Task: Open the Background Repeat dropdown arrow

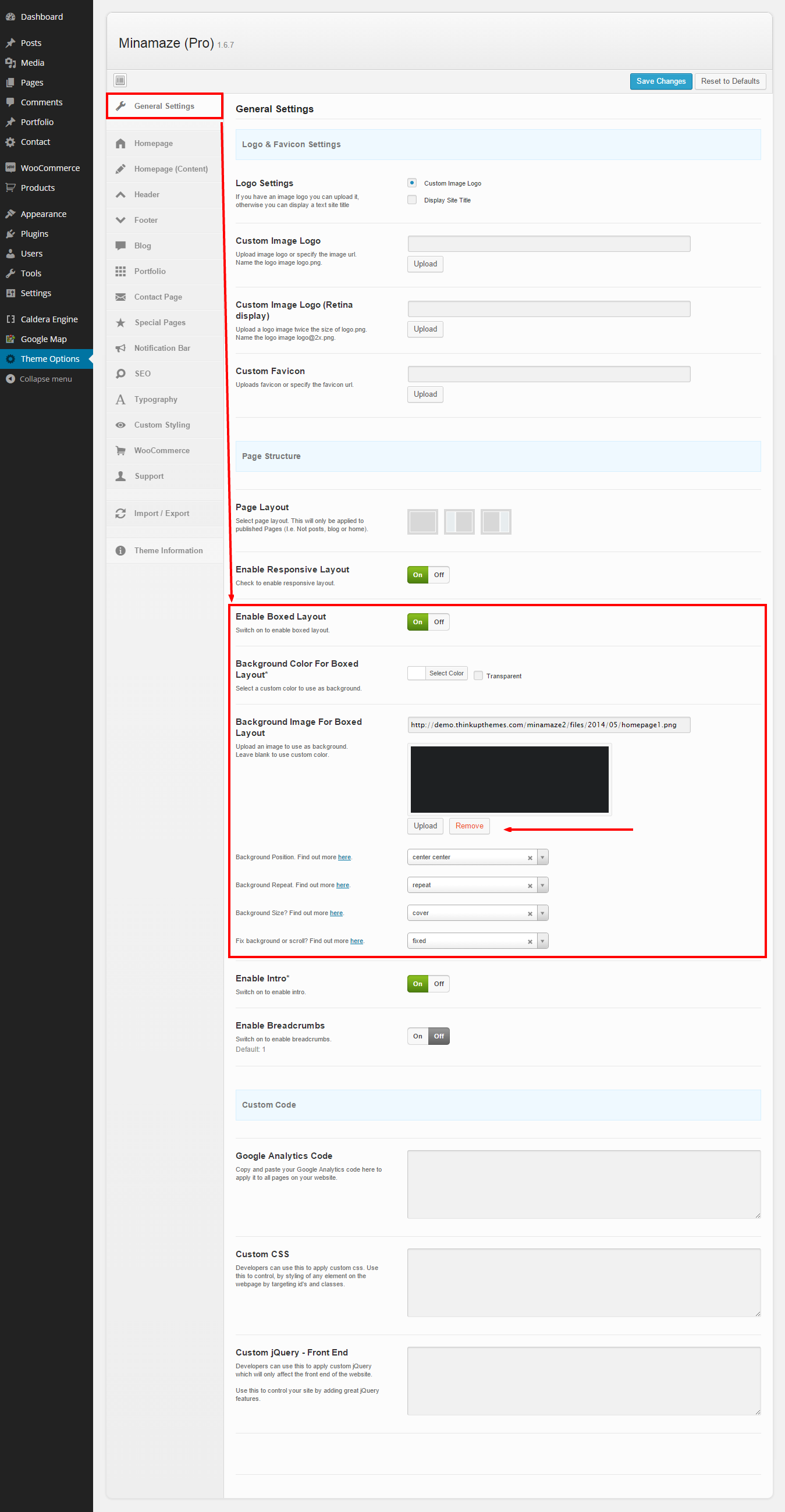Action: (542, 885)
